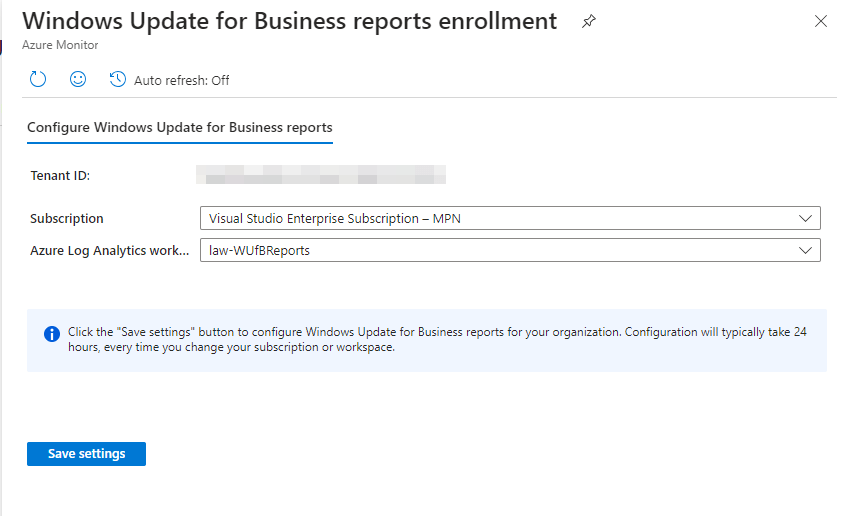Click the truncated 'Azure Log Analytics work...' label
The width and height of the screenshot is (852, 516).
point(110,250)
